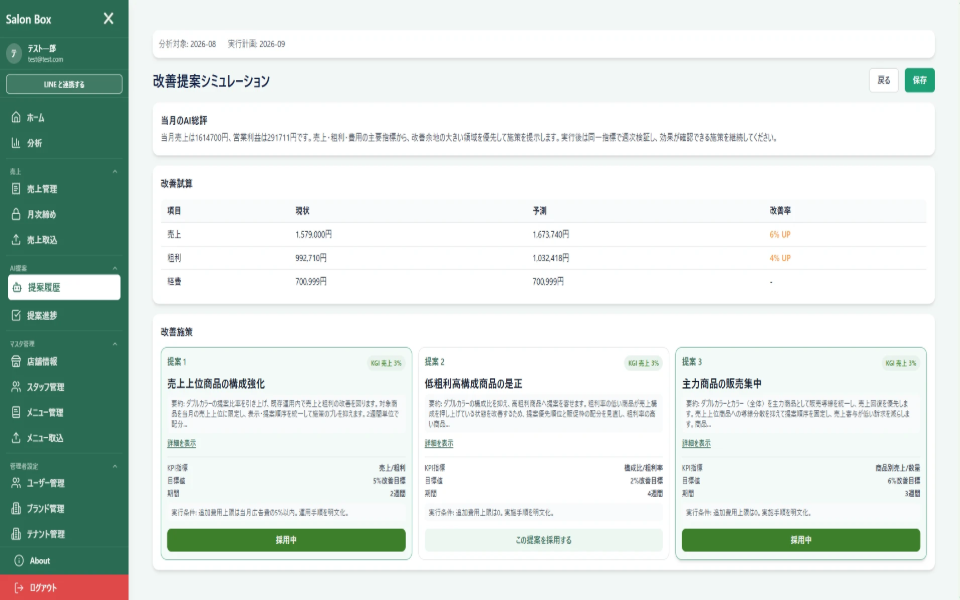Screen dimensions: 960x600
Task: Collapse the AI提案 sidebar section
Action: tap(114, 268)
